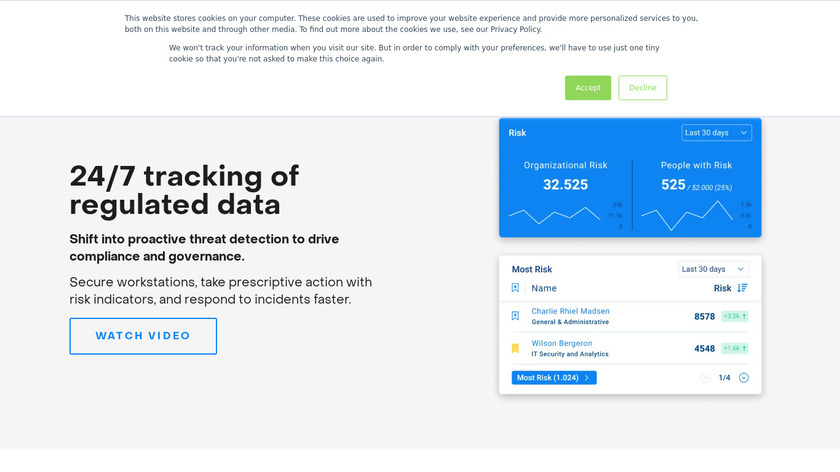Image resolution: width=840 pixels, height=472 pixels.
Task: Accept the cookie consent
Action: (x=587, y=88)
